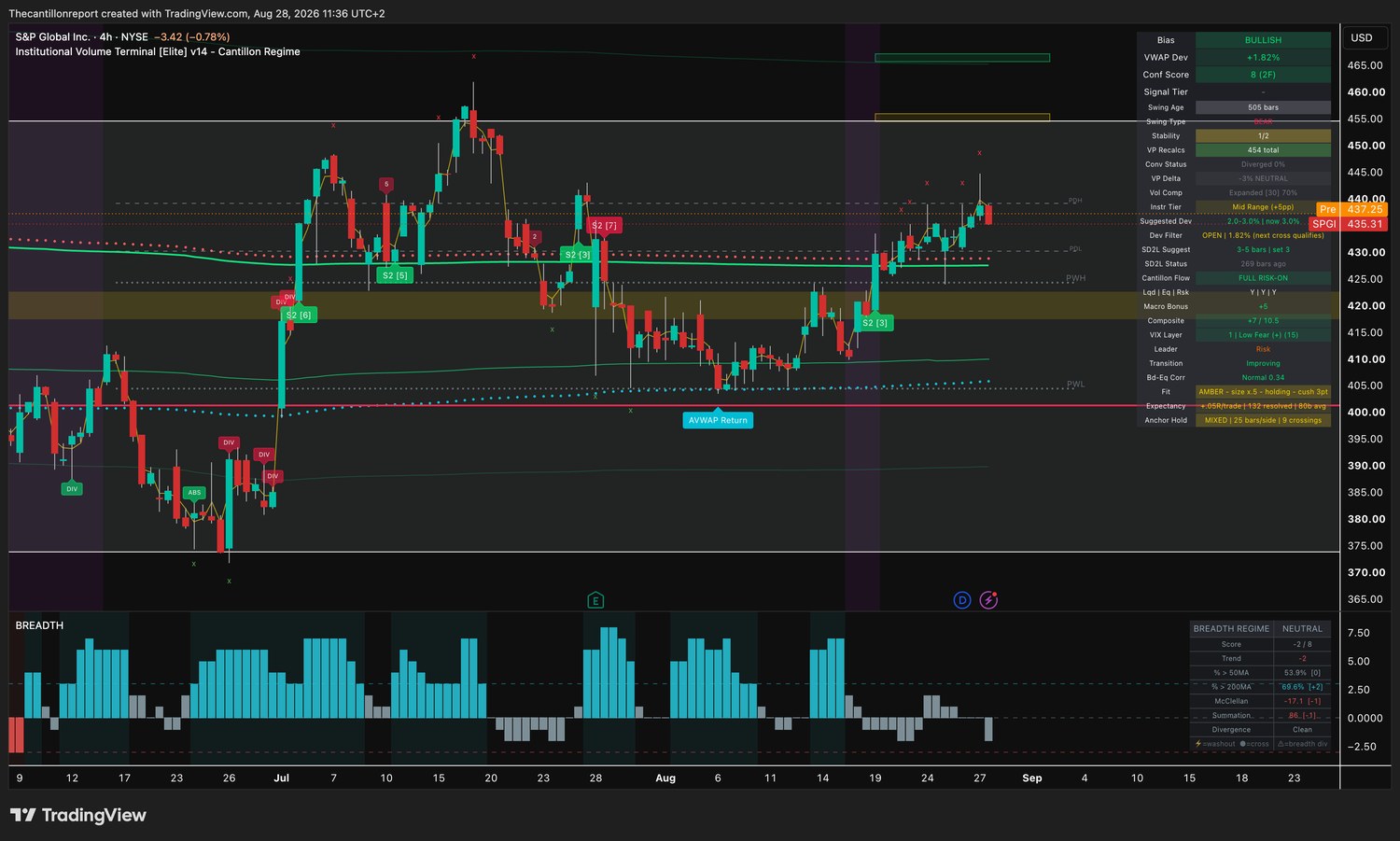Click the Aug label on time axis
This screenshot has width=1400, height=841.
665,778
